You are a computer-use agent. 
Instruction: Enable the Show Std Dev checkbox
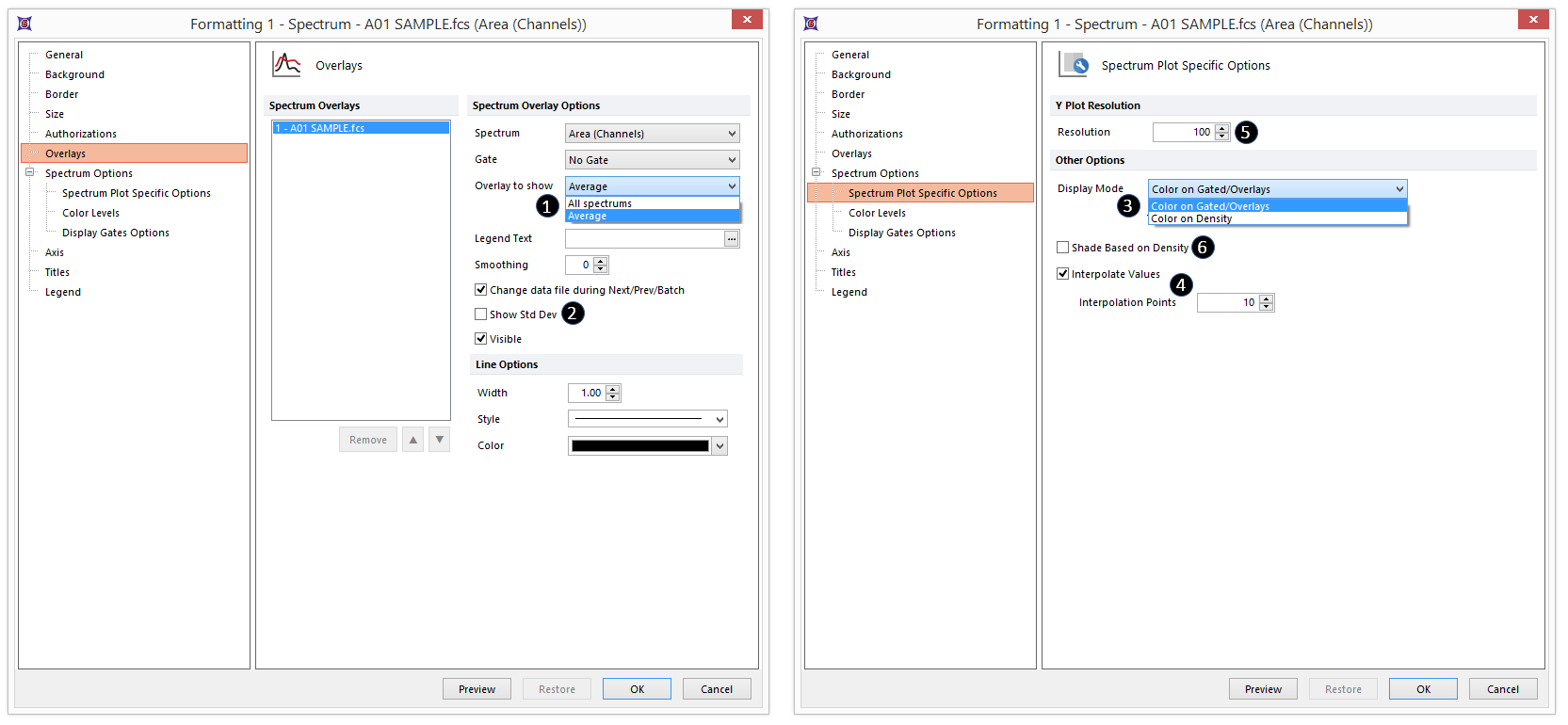click(481, 314)
